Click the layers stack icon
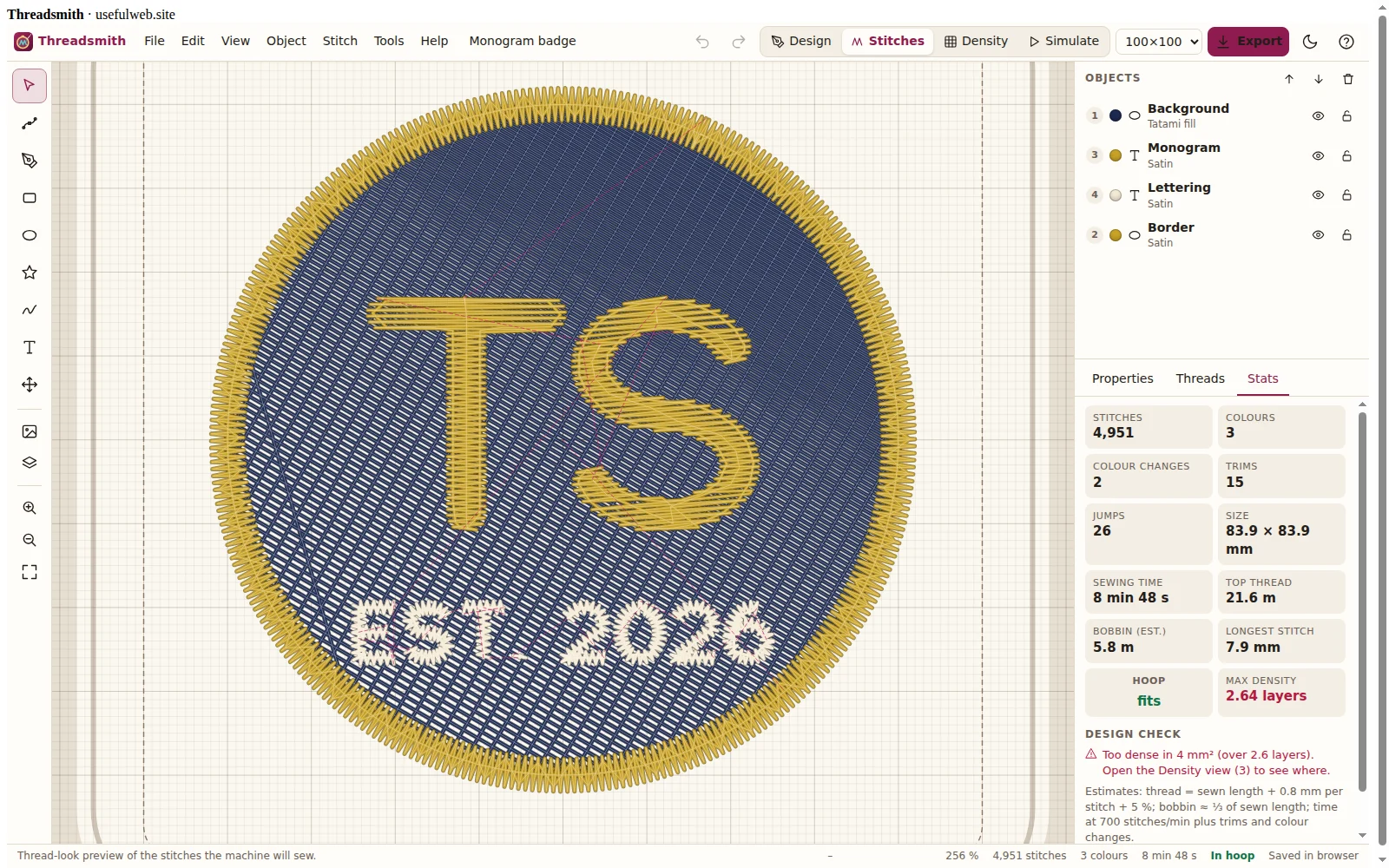1389x868 pixels. (30, 463)
